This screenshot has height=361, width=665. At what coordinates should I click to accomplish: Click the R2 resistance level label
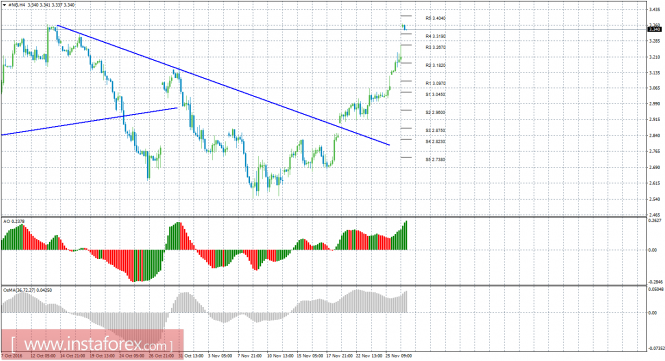436,65
